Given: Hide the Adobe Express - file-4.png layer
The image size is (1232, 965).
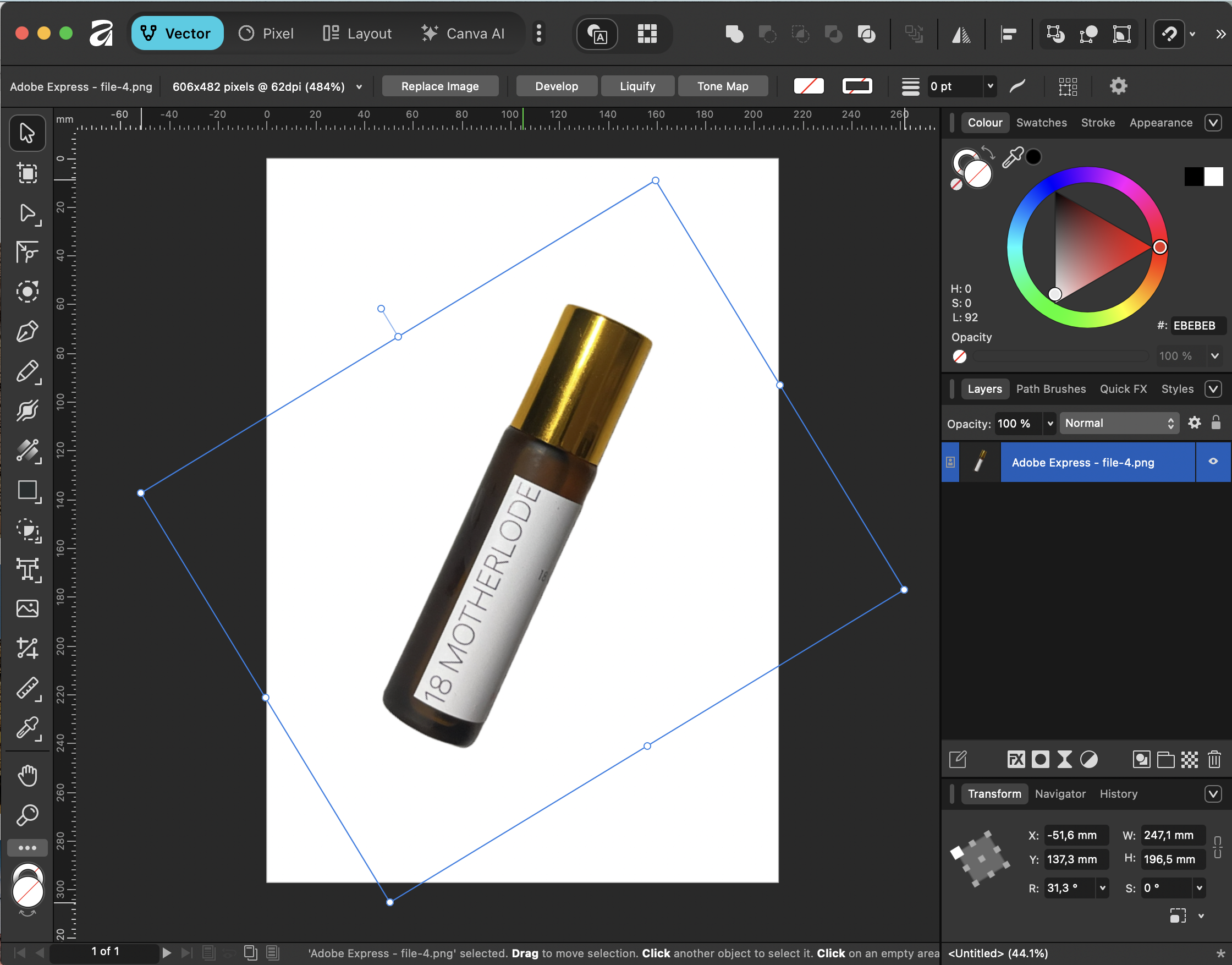Looking at the screenshot, I should coord(1213,462).
